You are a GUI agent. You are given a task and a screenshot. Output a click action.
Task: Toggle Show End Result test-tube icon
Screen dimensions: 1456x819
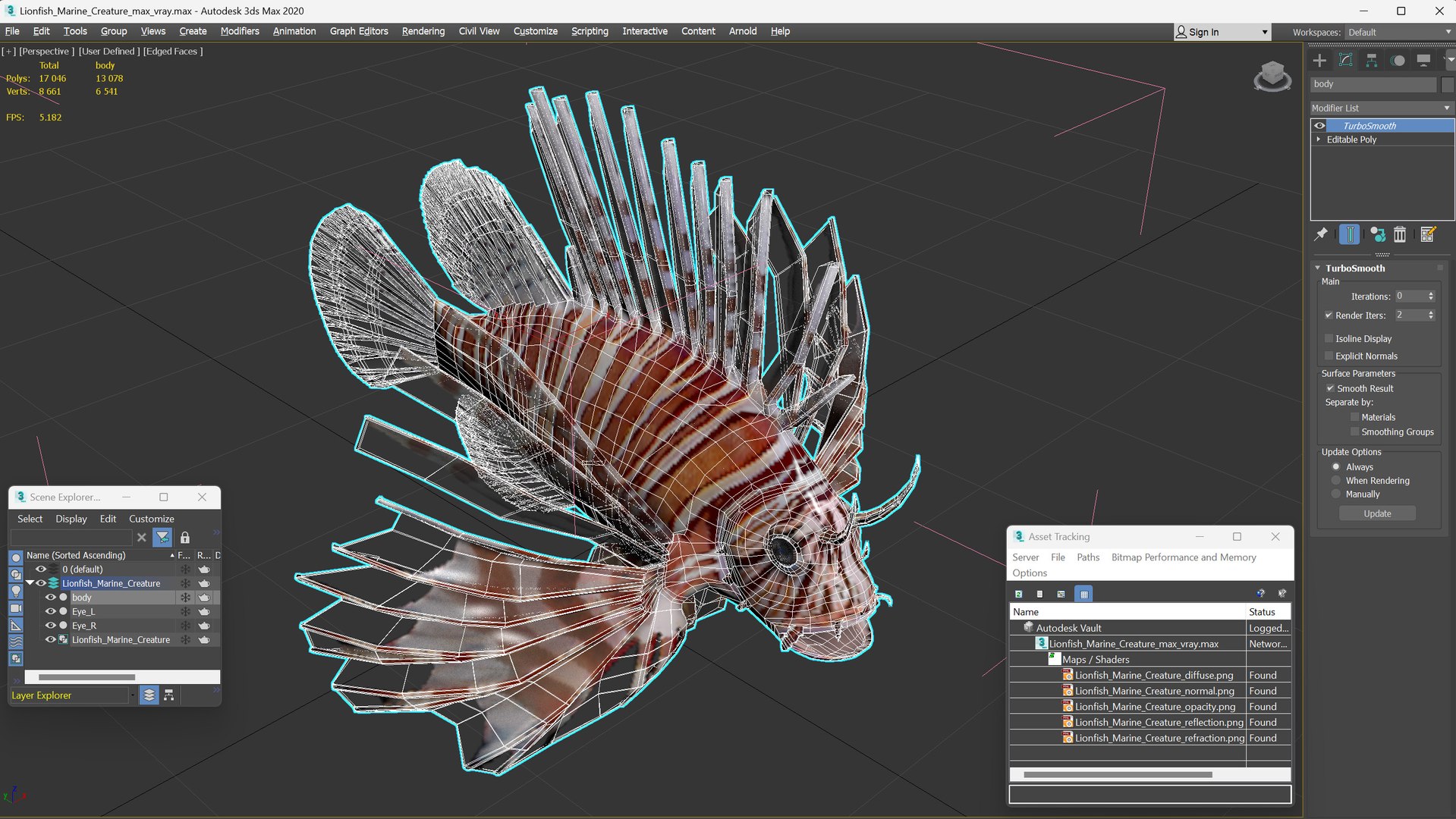[1349, 234]
